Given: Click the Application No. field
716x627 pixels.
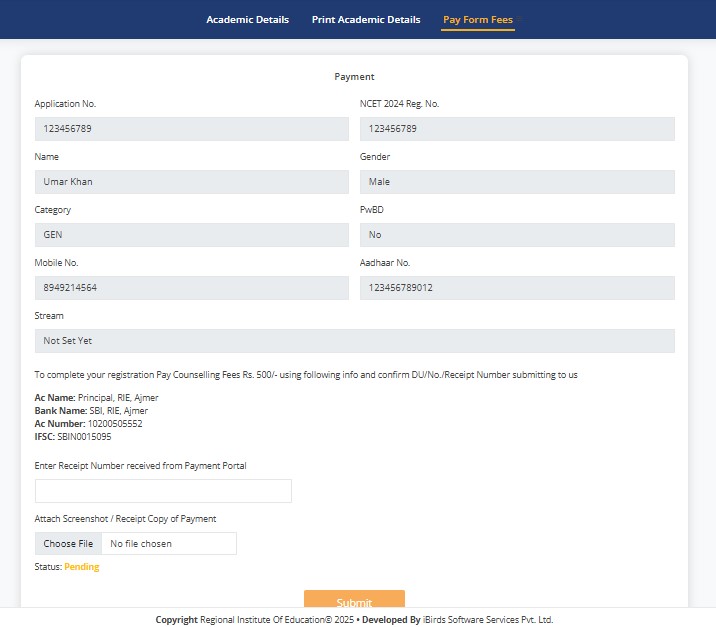Looking at the screenshot, I should pos(191,129).
